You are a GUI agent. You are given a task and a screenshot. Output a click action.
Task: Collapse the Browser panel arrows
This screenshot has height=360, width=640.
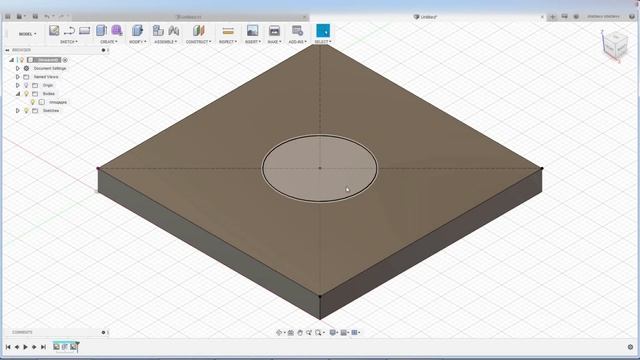pos(7,50)
